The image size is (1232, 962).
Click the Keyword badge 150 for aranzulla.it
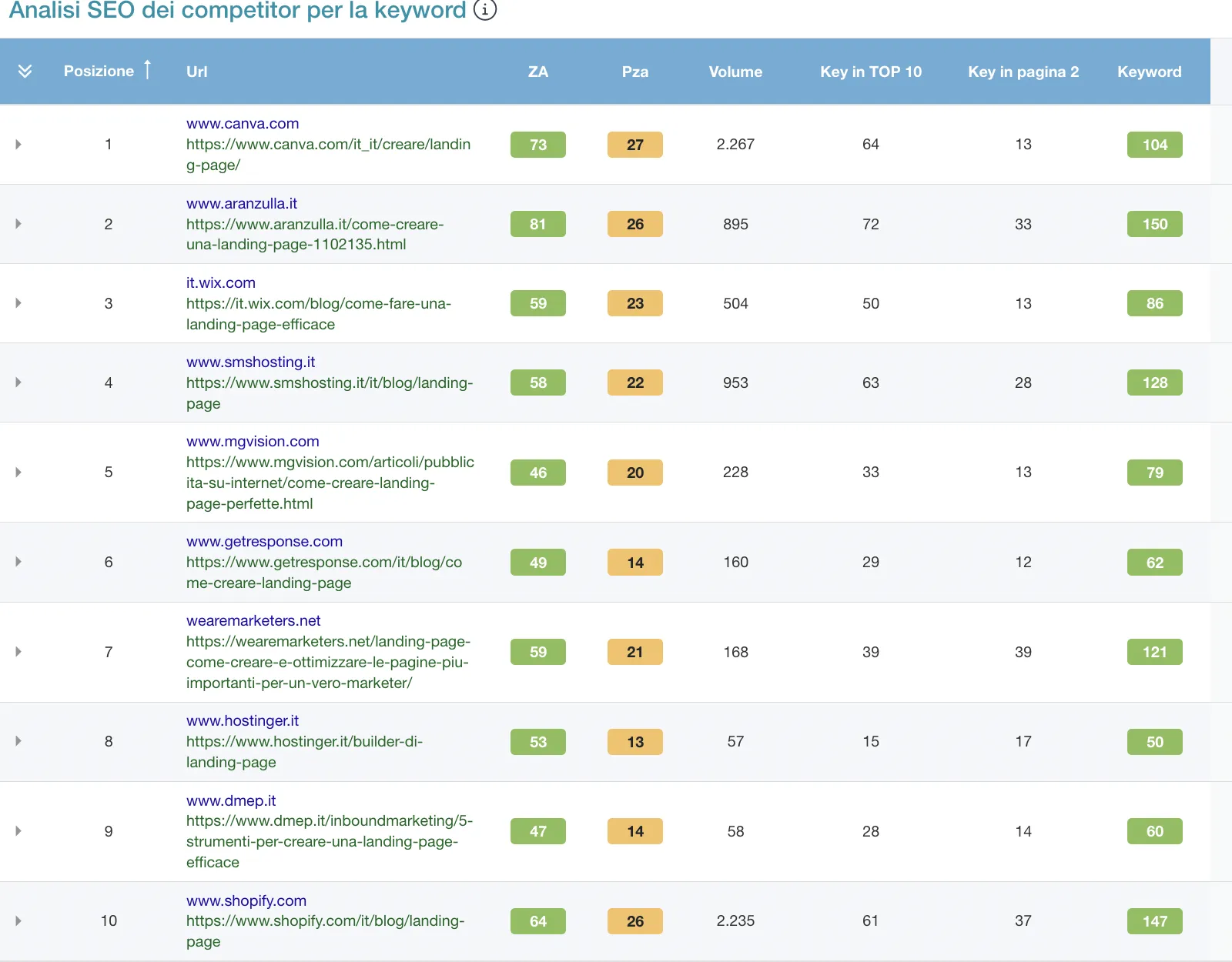[1154, 224]
